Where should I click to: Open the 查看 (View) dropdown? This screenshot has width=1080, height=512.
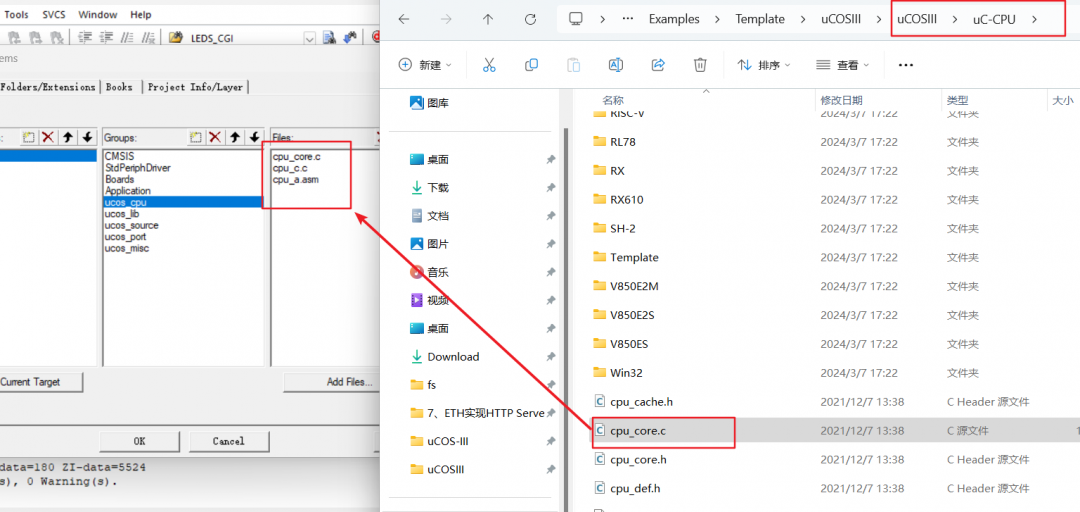843,65
